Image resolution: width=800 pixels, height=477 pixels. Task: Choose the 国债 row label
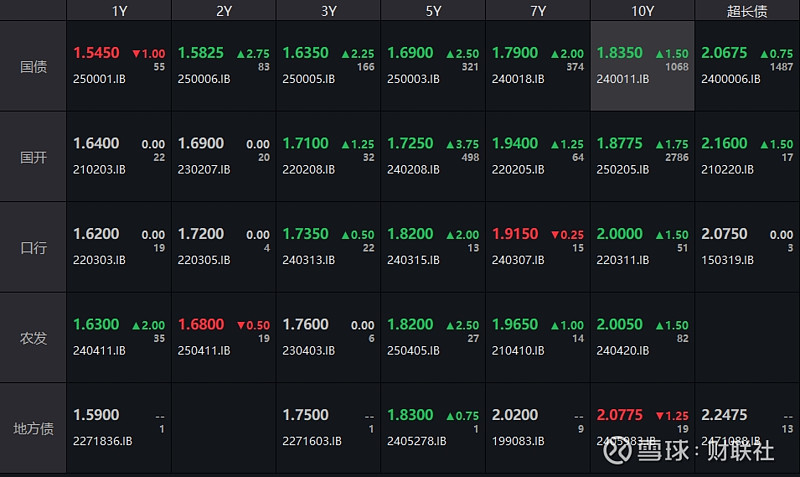point(34,67)
